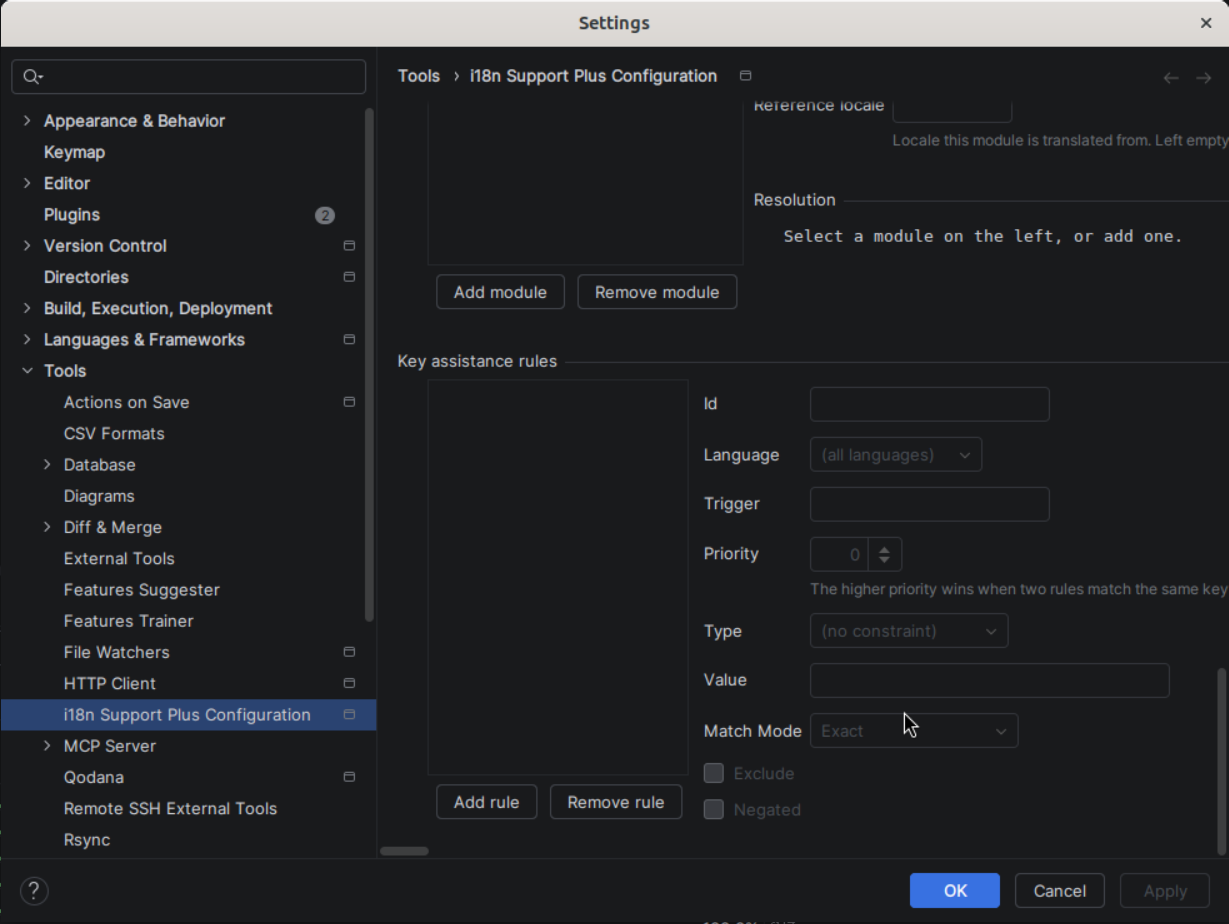The width and height of the screenshot is (1229, 924).
Task: Expand the Database node
Action: click(47, 465)
